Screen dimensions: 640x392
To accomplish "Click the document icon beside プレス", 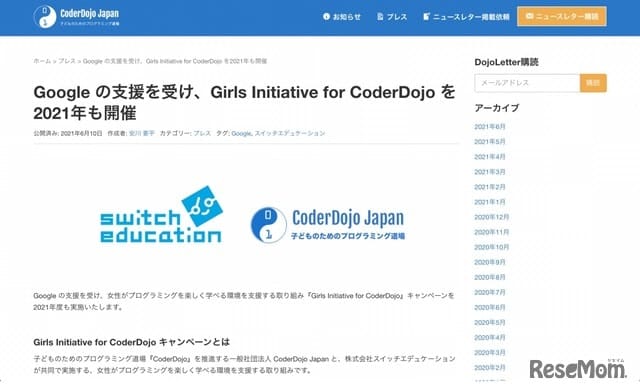I will pyautogui.click(x=380, y=16).
